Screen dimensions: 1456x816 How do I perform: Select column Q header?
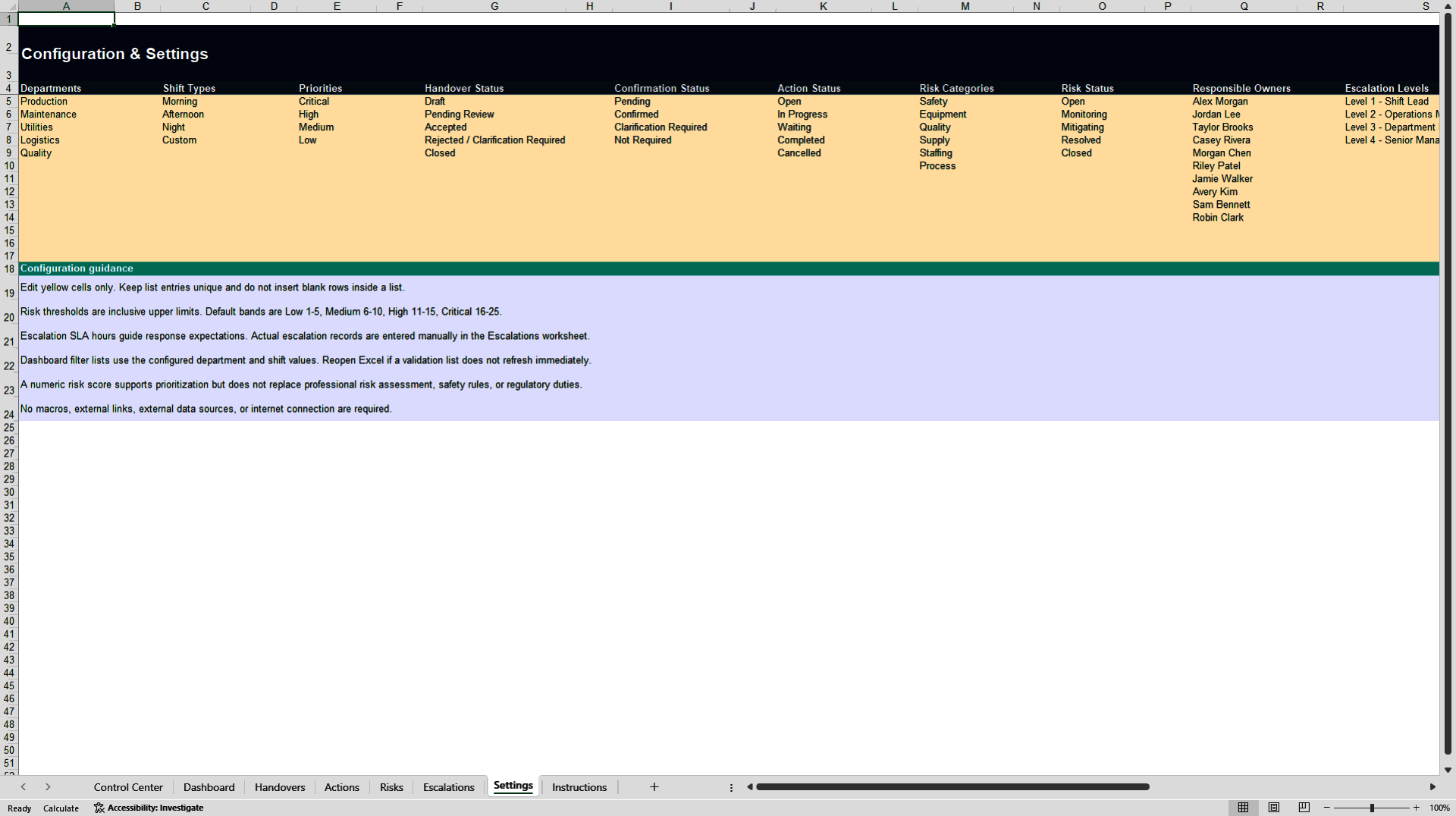coord(1244,6)
